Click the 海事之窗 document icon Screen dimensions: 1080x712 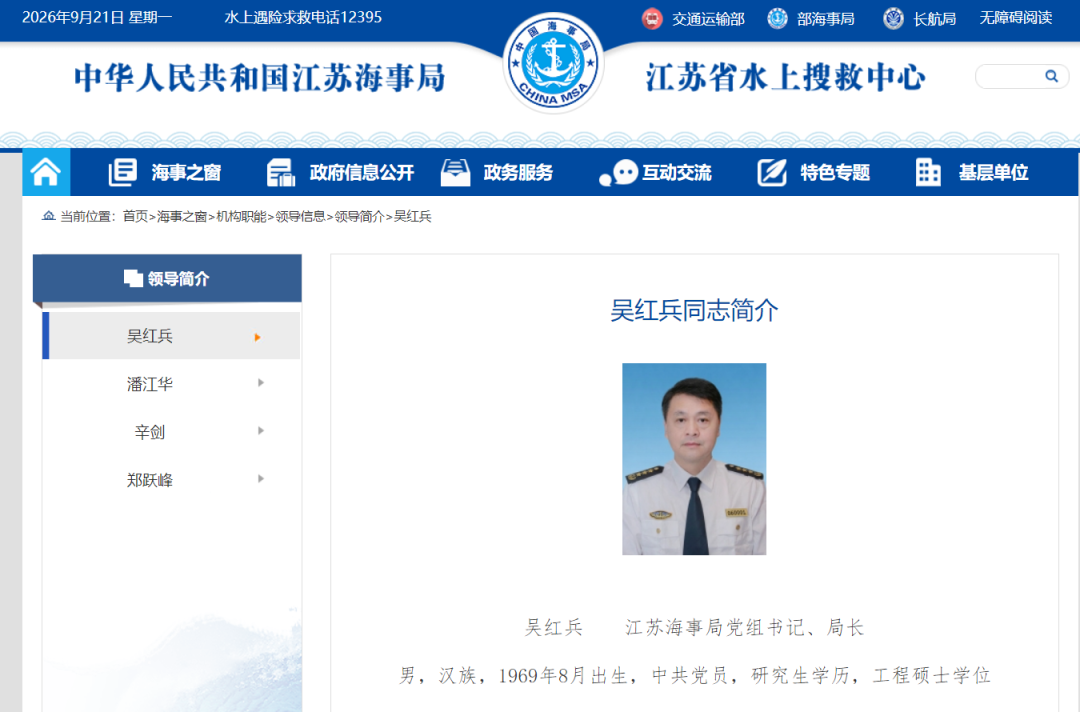[x=123, y=172]
